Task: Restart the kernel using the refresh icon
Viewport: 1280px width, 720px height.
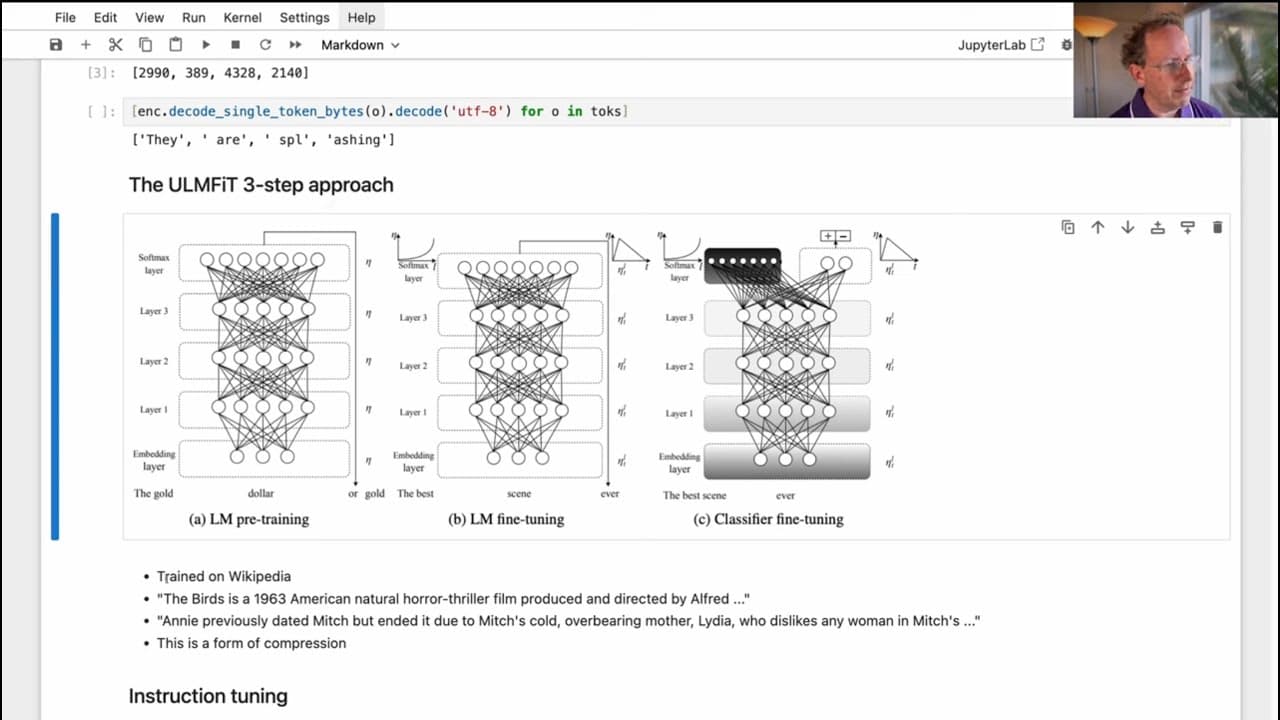Action: tap(265, 45)
